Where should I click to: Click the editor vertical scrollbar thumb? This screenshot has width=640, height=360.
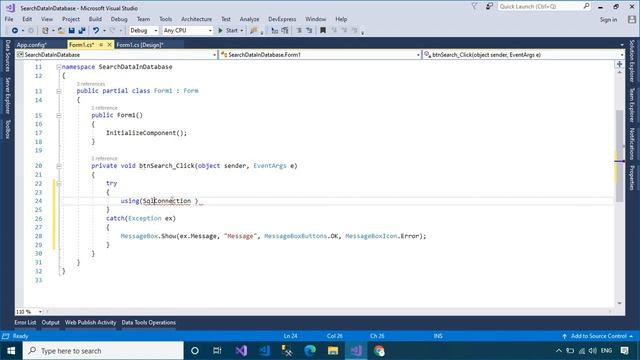coord(619,156)
